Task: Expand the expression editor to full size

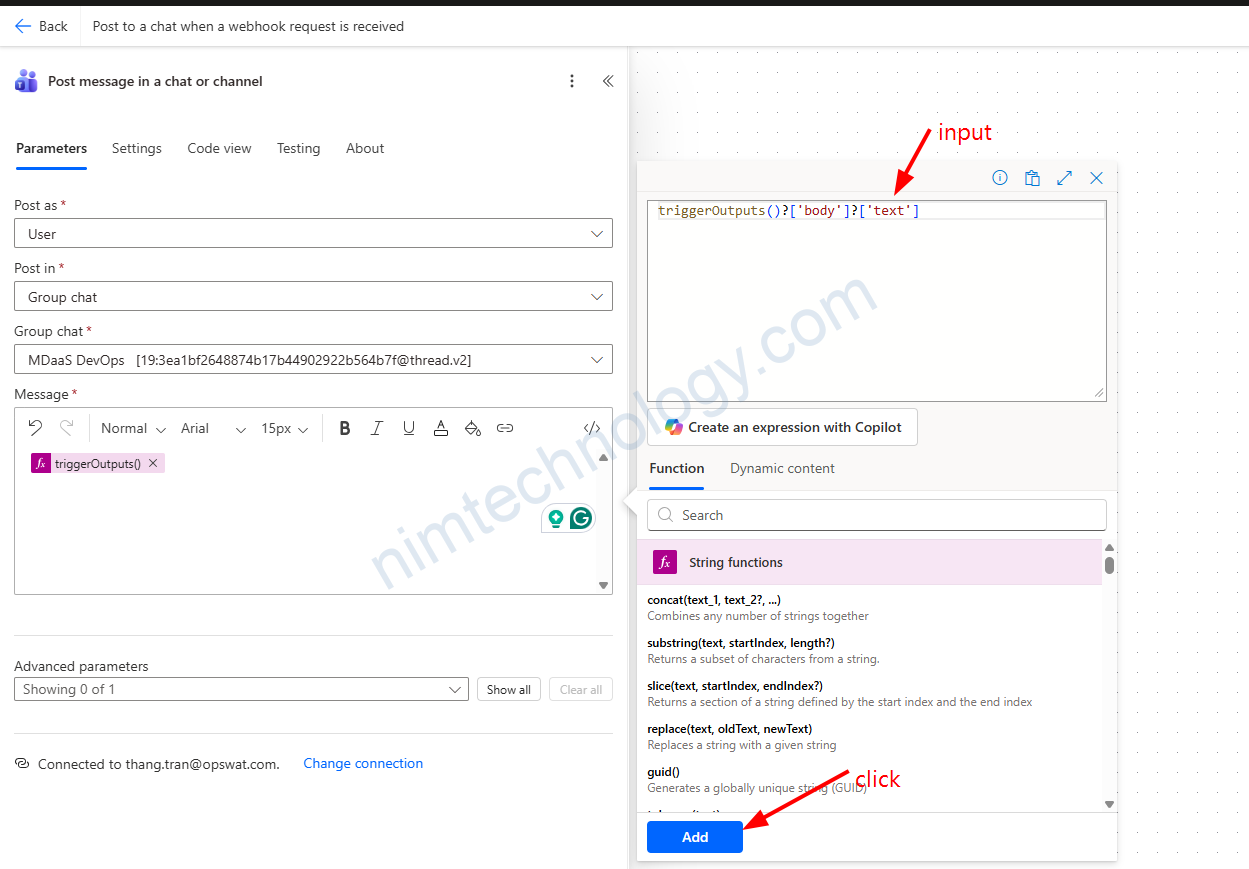Action: click(1064, 178)
